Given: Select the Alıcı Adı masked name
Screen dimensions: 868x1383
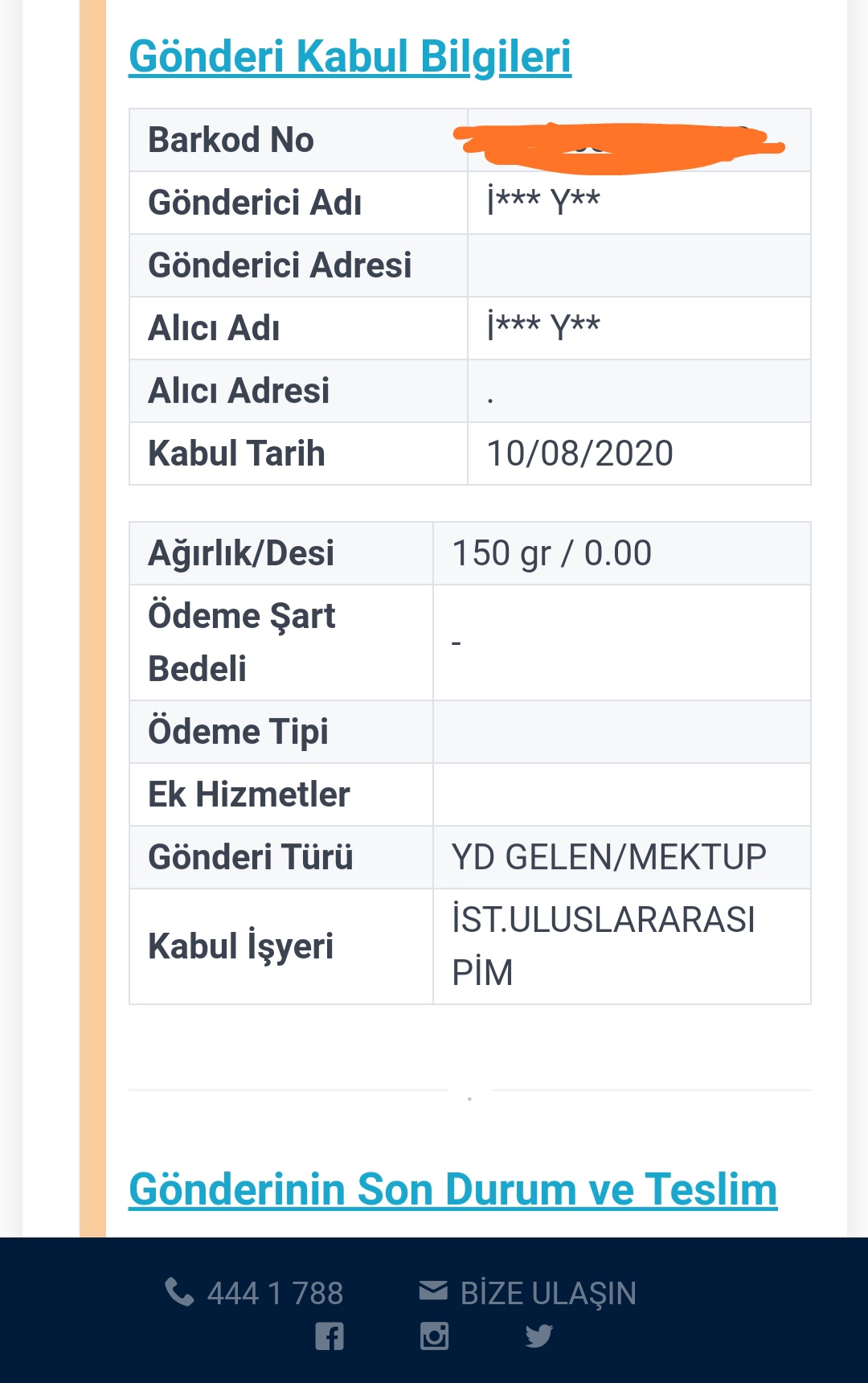Looking at the screenshot, I should pyautogui.click(x=544, y=326).
